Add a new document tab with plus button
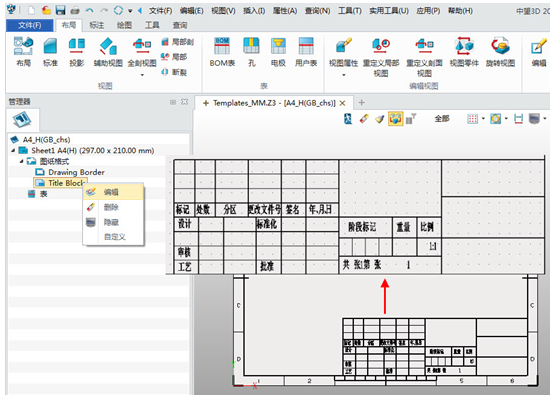Image resolution: width=550 pixels, height=400 pixels. [x=361, y=103]
